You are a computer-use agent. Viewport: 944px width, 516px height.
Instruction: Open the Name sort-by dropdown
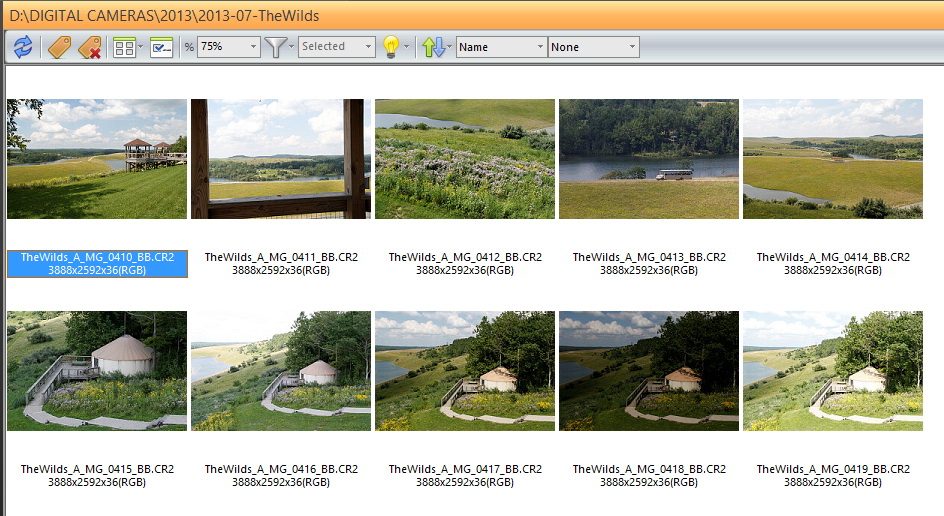502,47
